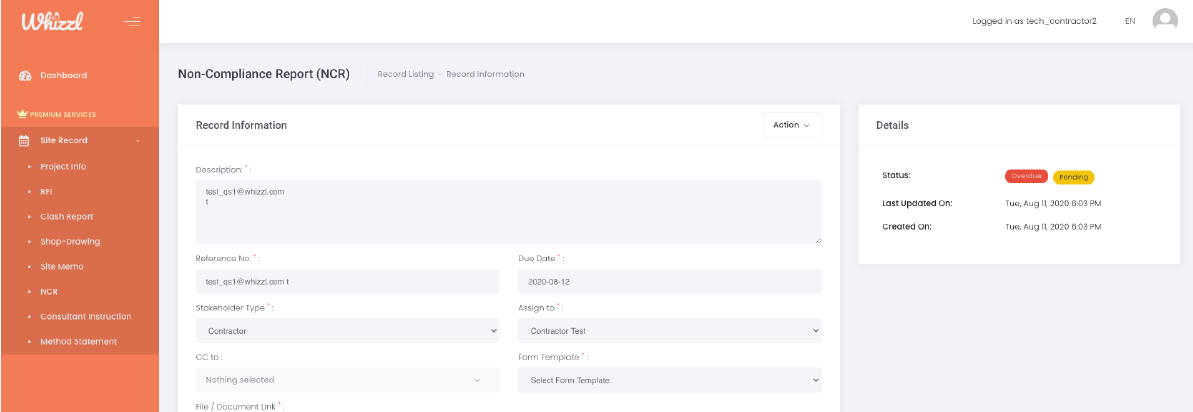This screenshot has height=412, width=1193.
Task: Go to Shop-Drawing in sidebar
Action: 70,241
